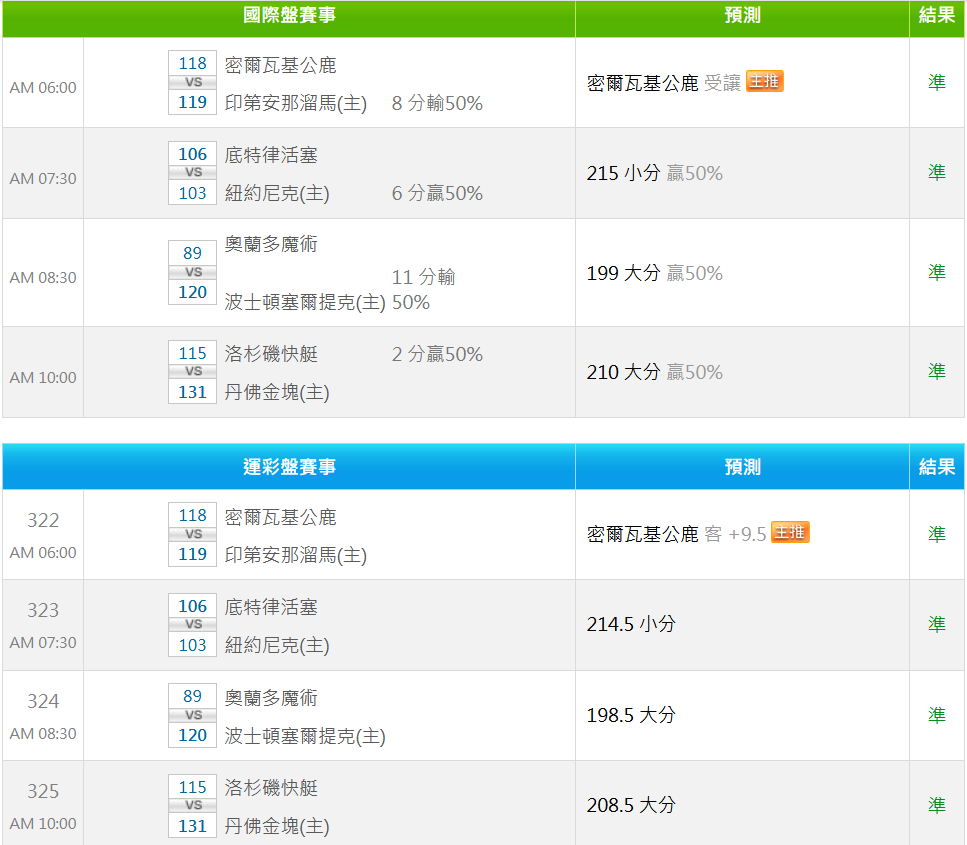Click team 奧蘭多魔術 in game 324
967x845 pixels.
click(271, 698)
